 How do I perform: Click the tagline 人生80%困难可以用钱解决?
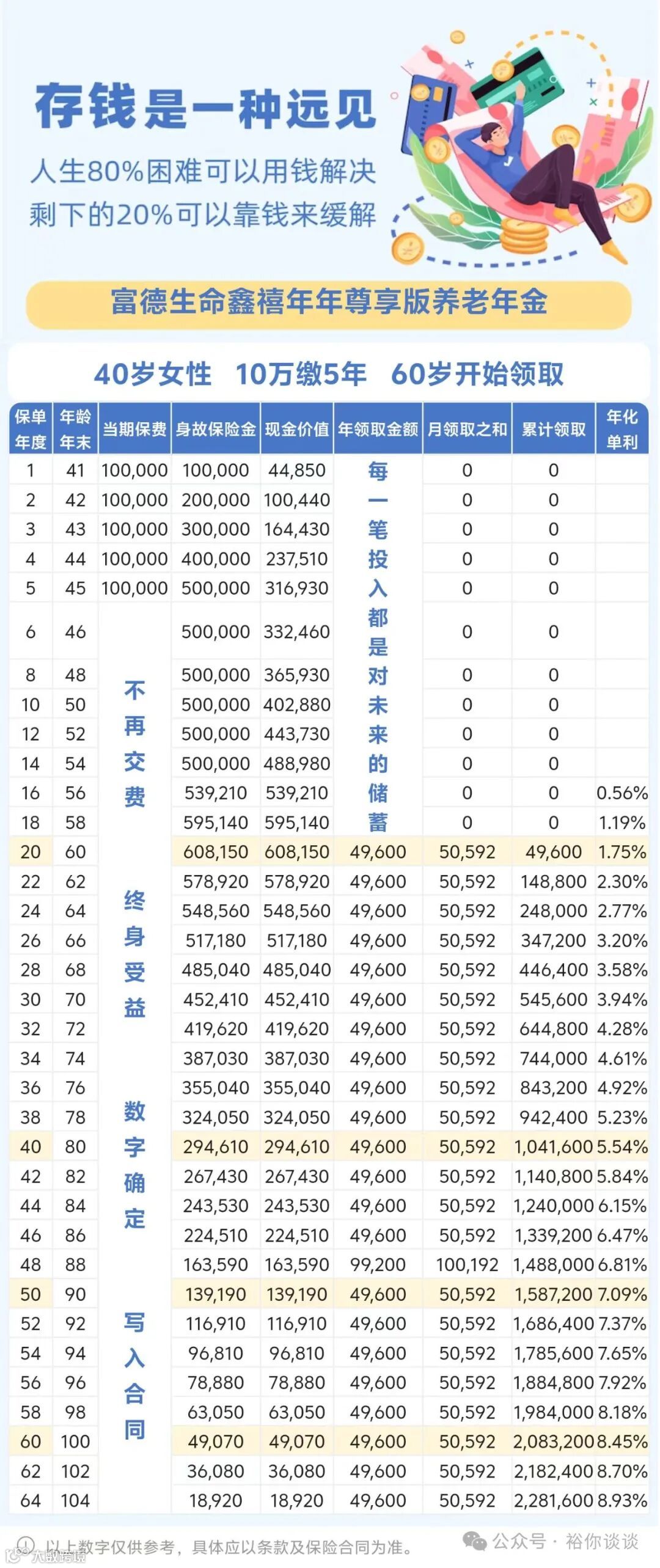coord(203,170)
